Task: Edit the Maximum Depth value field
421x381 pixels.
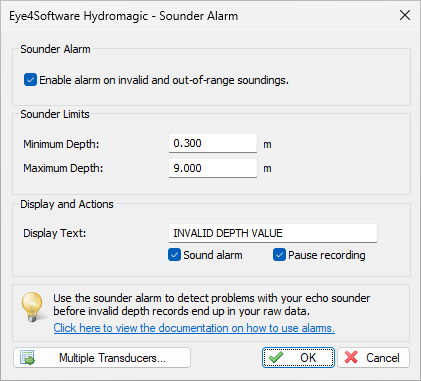Action: click(213, 168)
